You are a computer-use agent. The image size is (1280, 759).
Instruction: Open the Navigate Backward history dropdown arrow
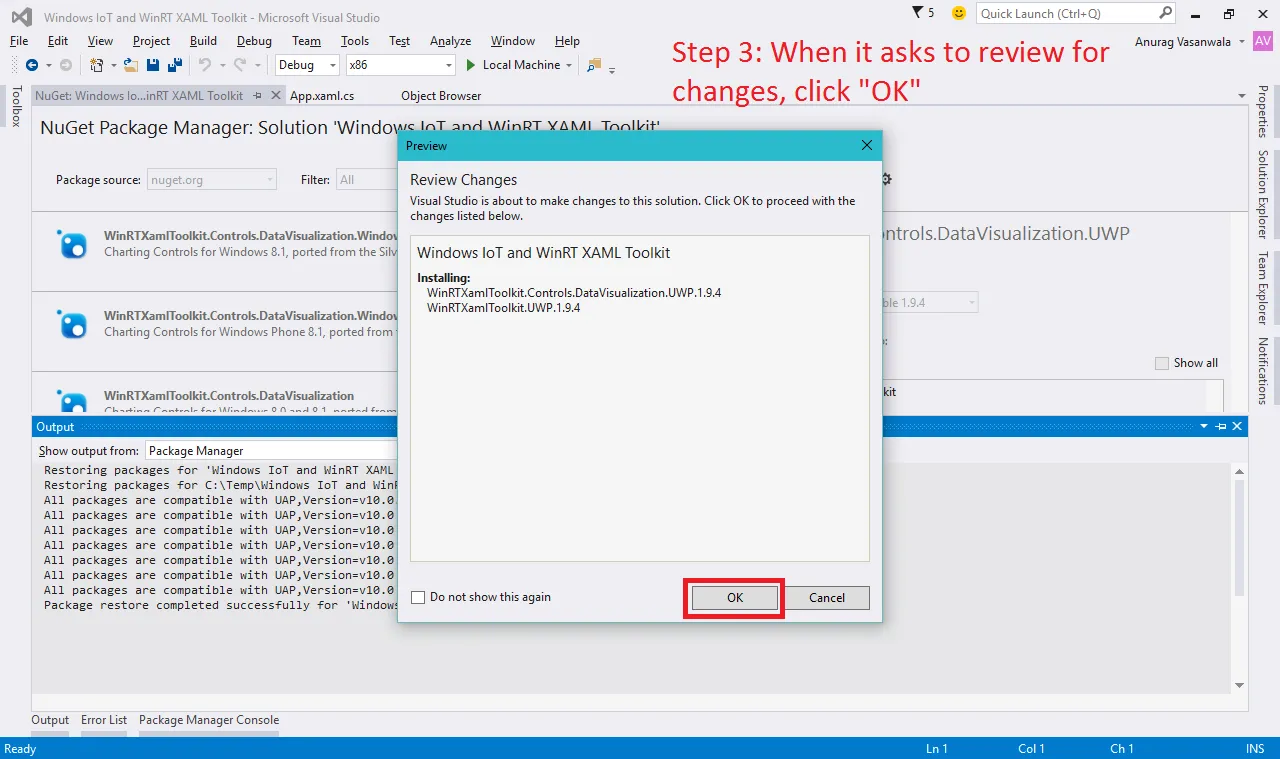pyautogui.click(x=48, y=65)
